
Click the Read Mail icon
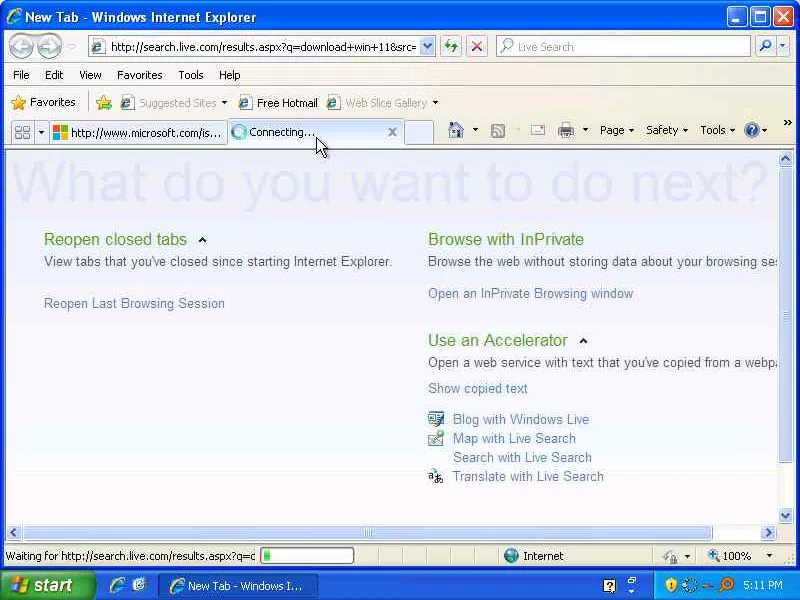[538, 130]
